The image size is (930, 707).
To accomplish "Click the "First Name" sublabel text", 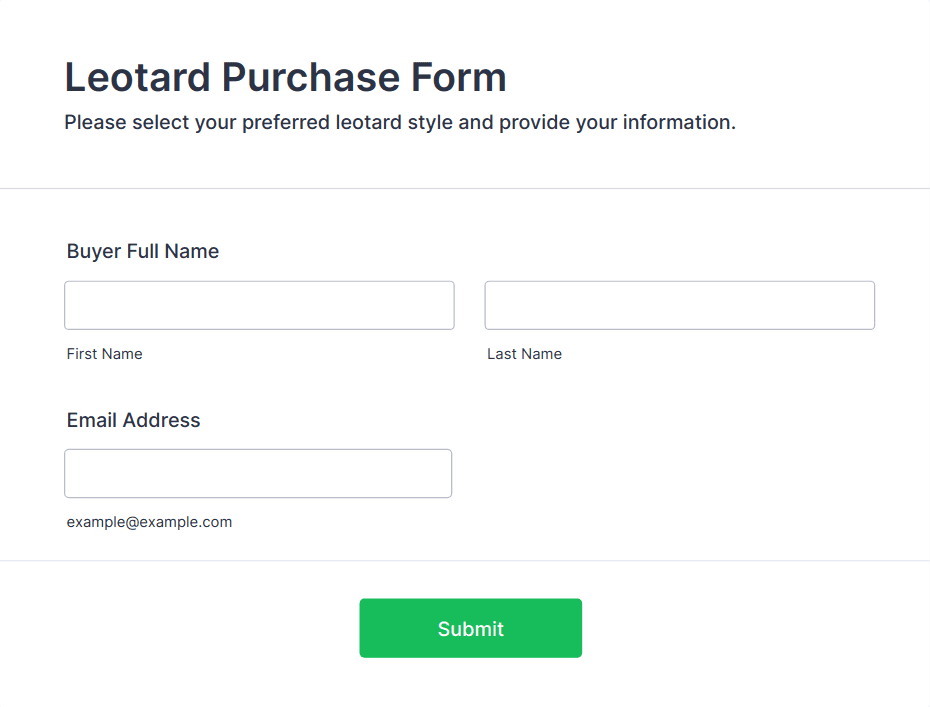I will coord(104,354).
